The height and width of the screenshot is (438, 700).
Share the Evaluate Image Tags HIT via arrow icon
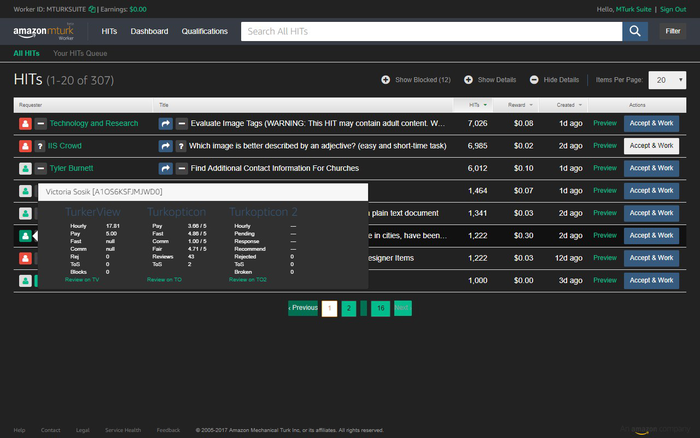(x=166, y=123)
